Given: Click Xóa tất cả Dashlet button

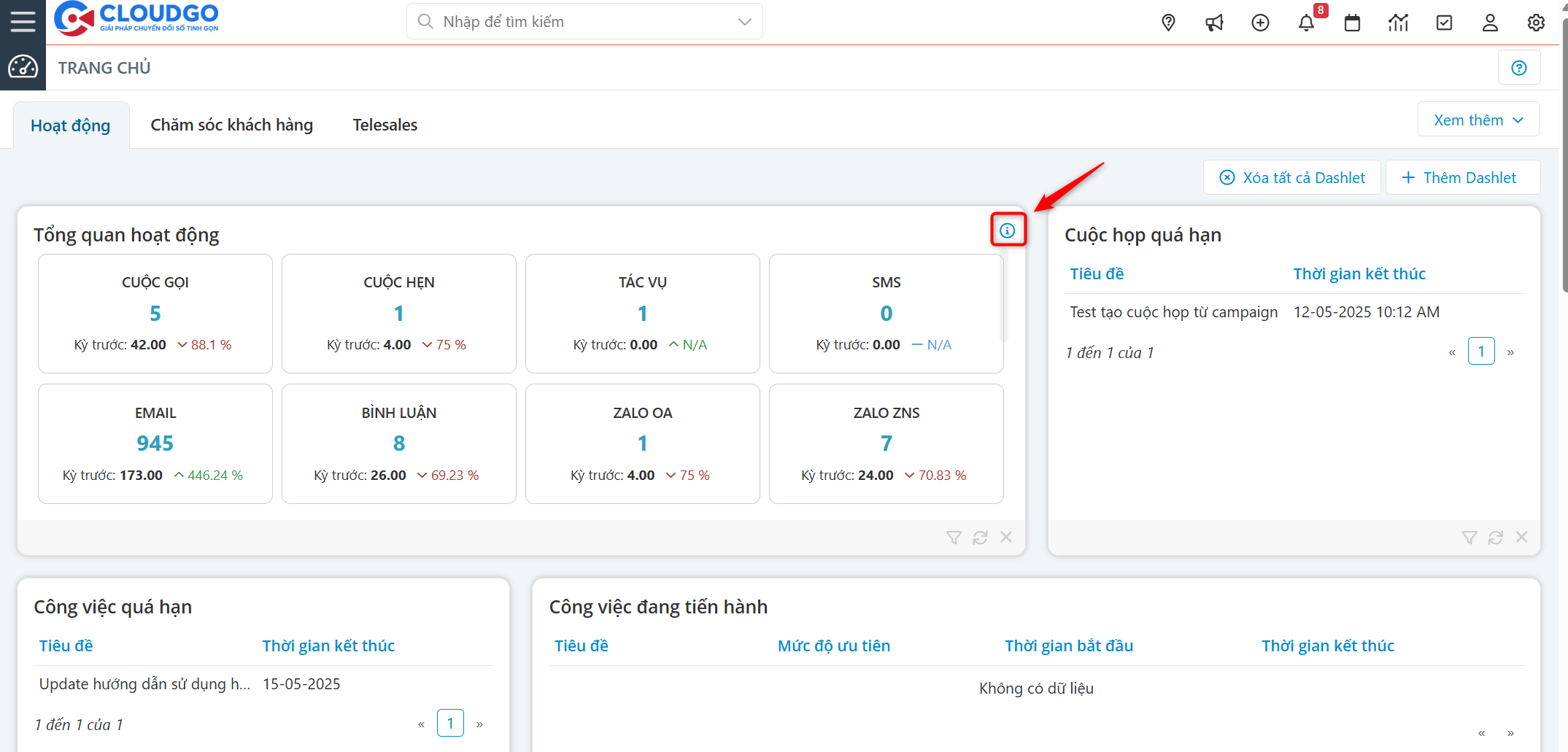Looking at the screenshot, I should tap(1291, 178).
